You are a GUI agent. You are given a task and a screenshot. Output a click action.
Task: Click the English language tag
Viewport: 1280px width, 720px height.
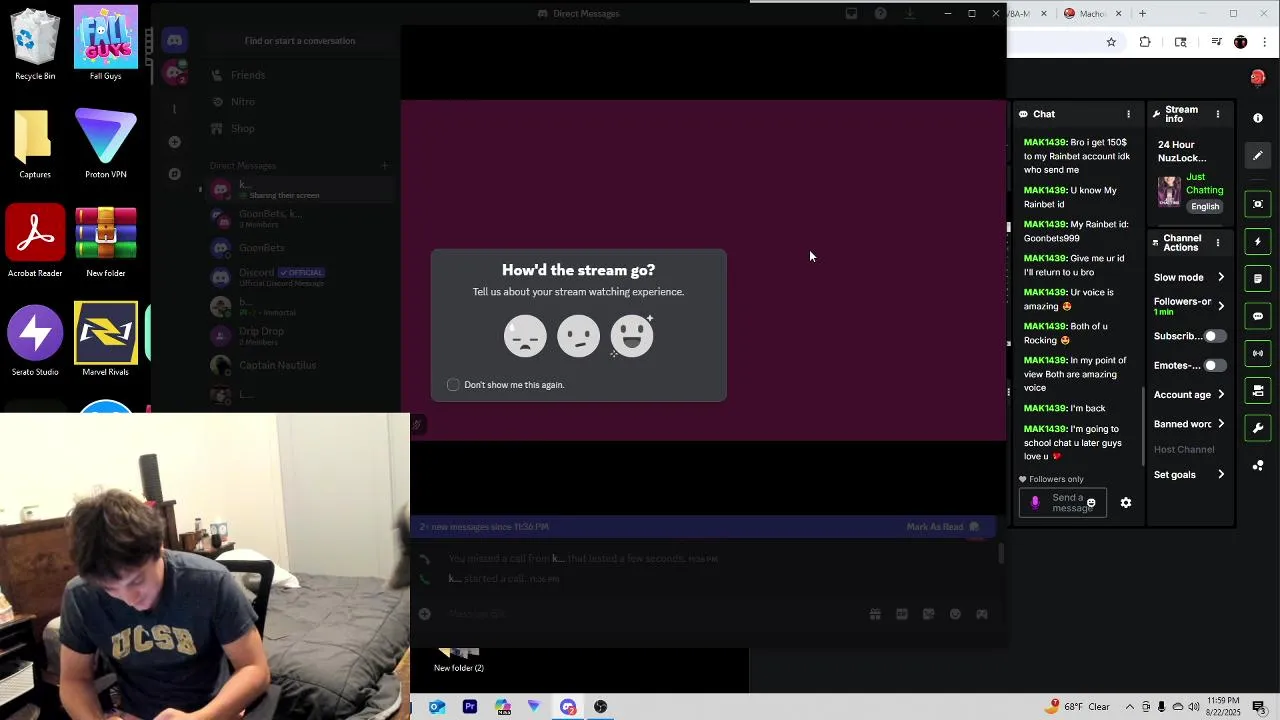click(1205, 207)
